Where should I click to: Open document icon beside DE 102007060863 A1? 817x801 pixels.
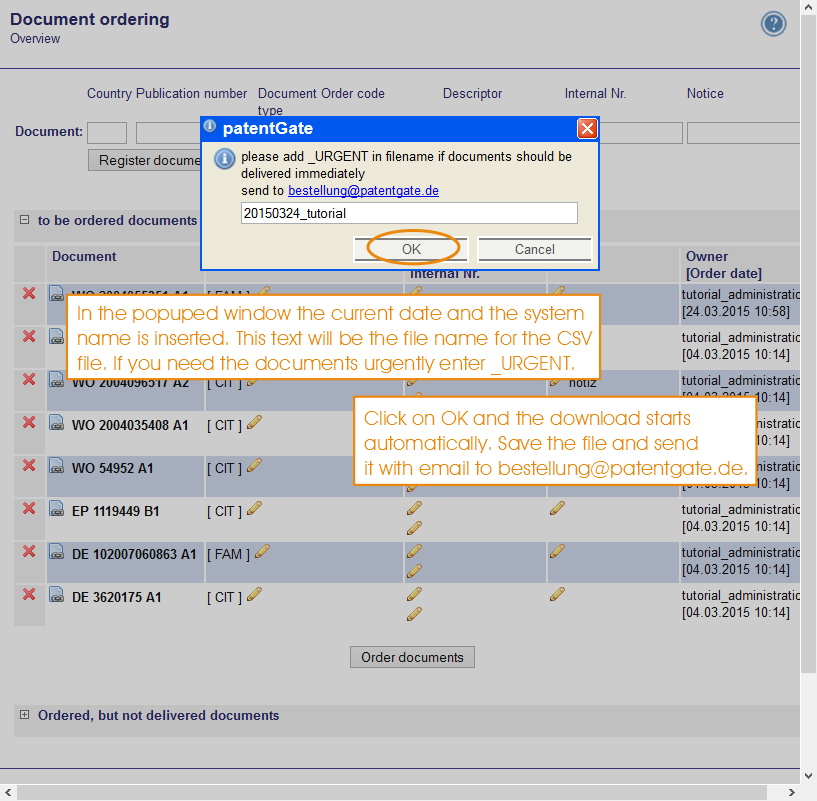tap(56, 551)
